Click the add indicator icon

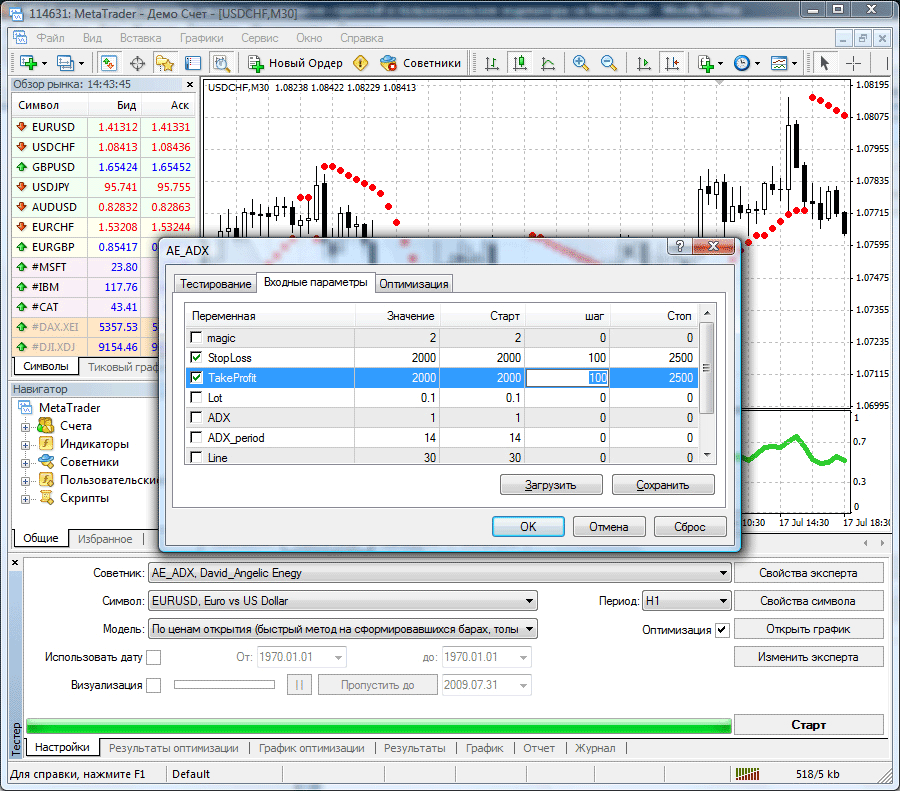(706, 63)
